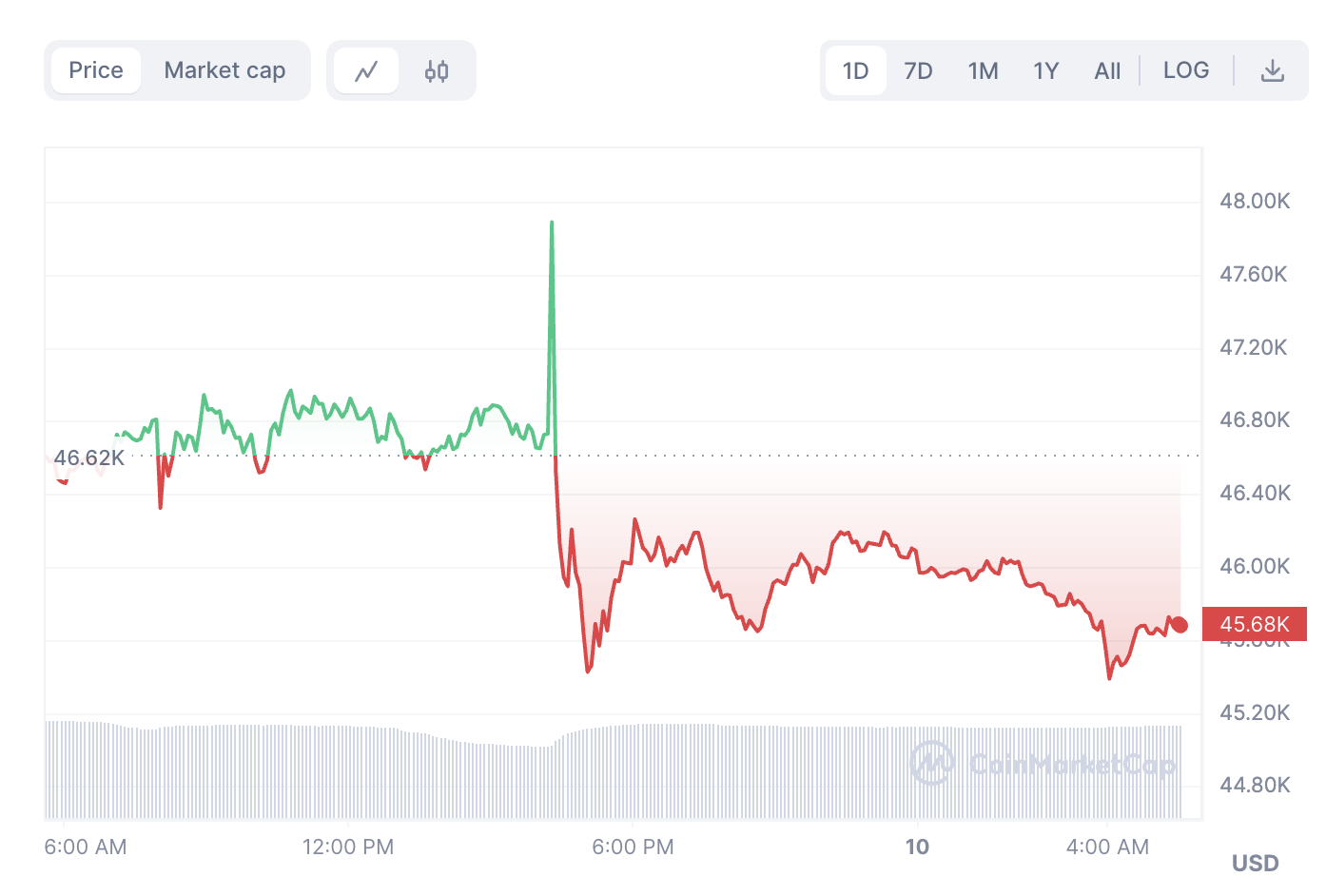
Task: View the All time range
Action: tap(1107, 71)
